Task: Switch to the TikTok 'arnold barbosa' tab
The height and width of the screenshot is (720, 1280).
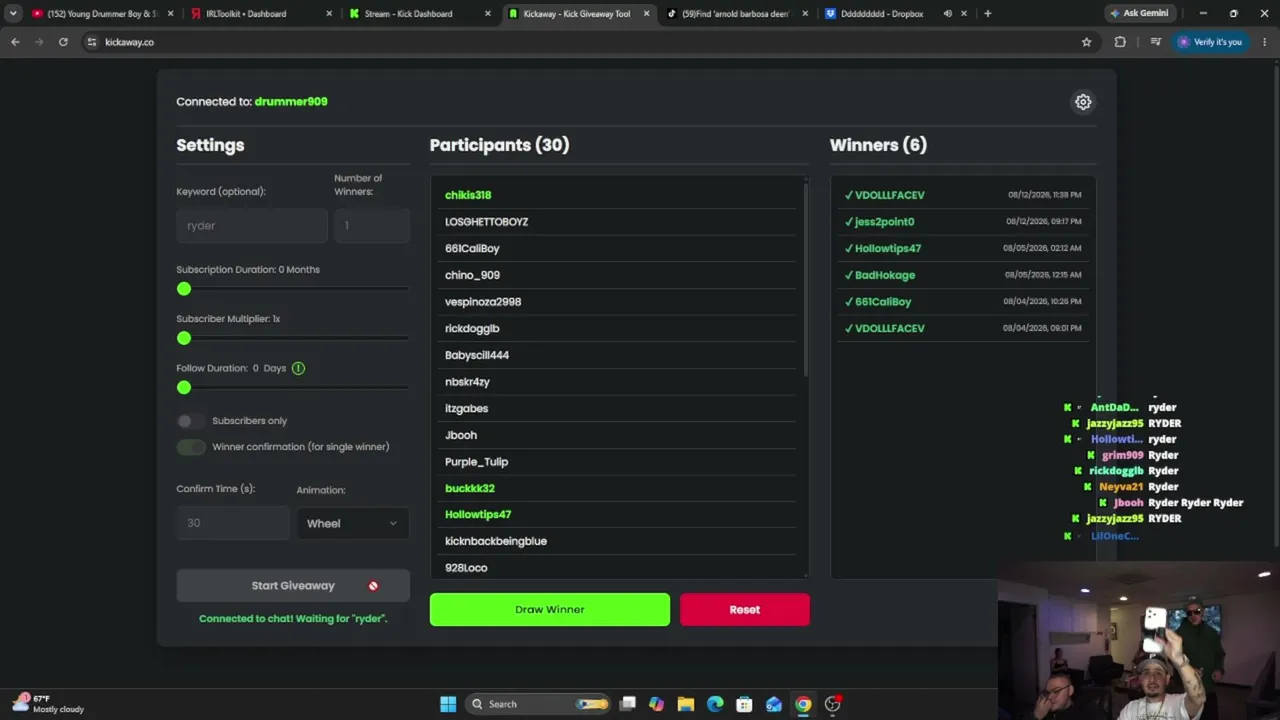Action: point(735,14)
